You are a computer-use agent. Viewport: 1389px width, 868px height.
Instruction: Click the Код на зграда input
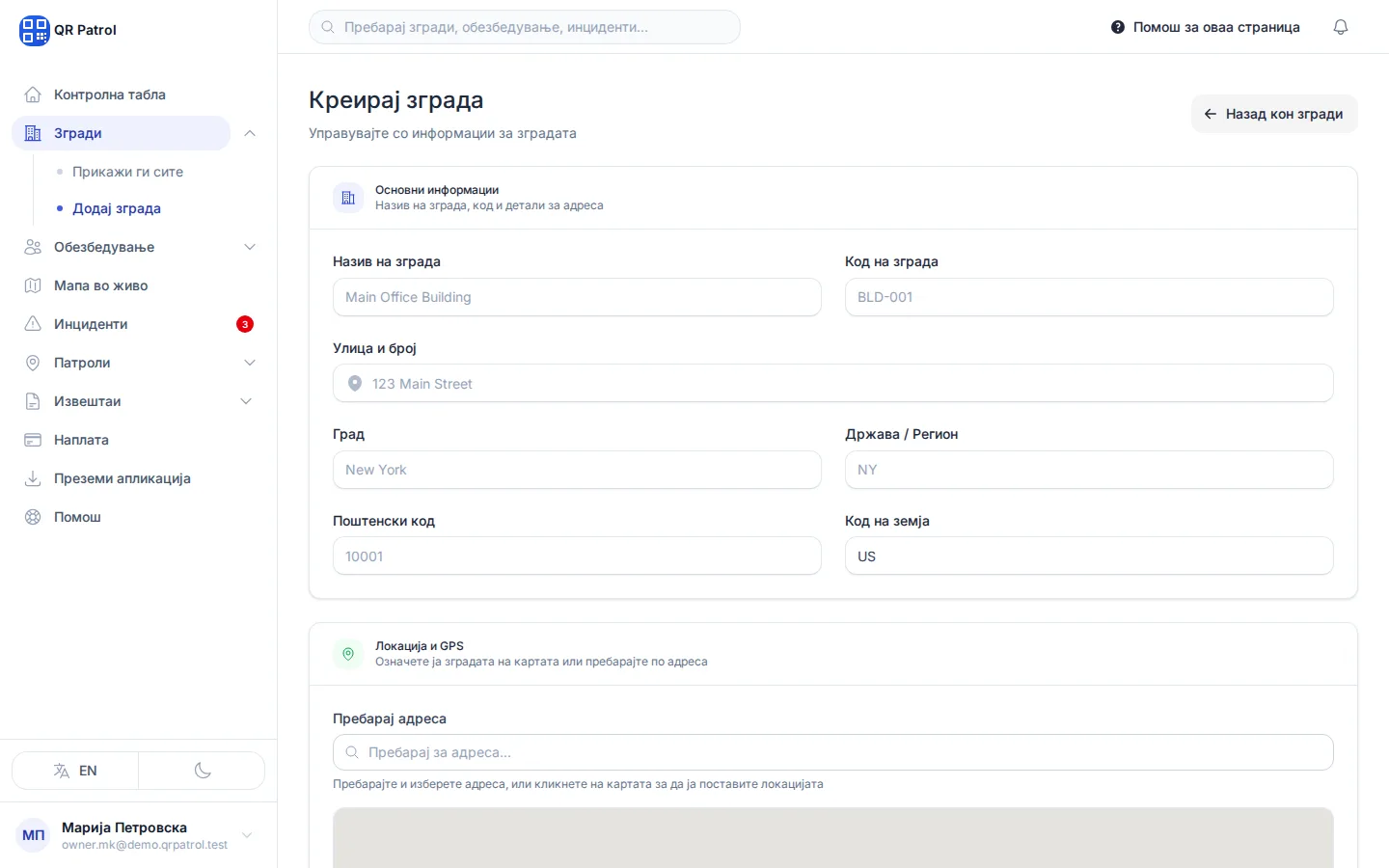[x=1089, y=297]
